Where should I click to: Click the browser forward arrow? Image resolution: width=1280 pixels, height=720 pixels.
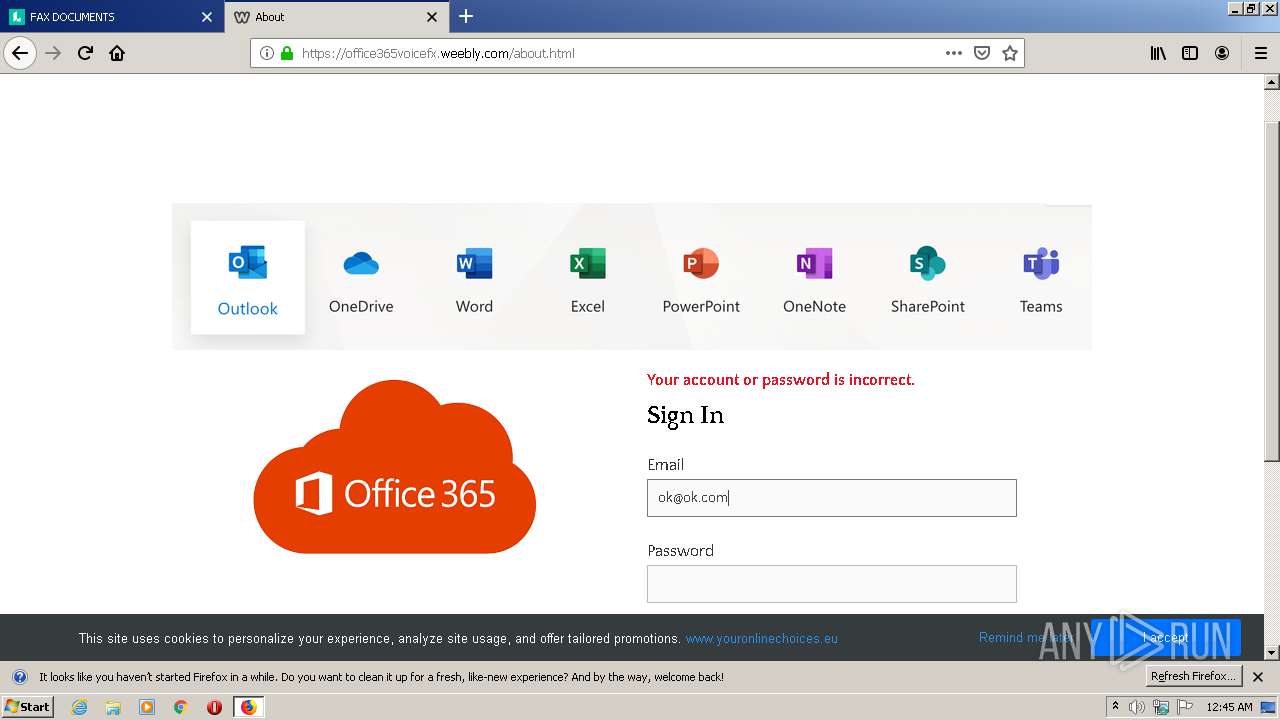pyautogui.click(x=53, y=53)
